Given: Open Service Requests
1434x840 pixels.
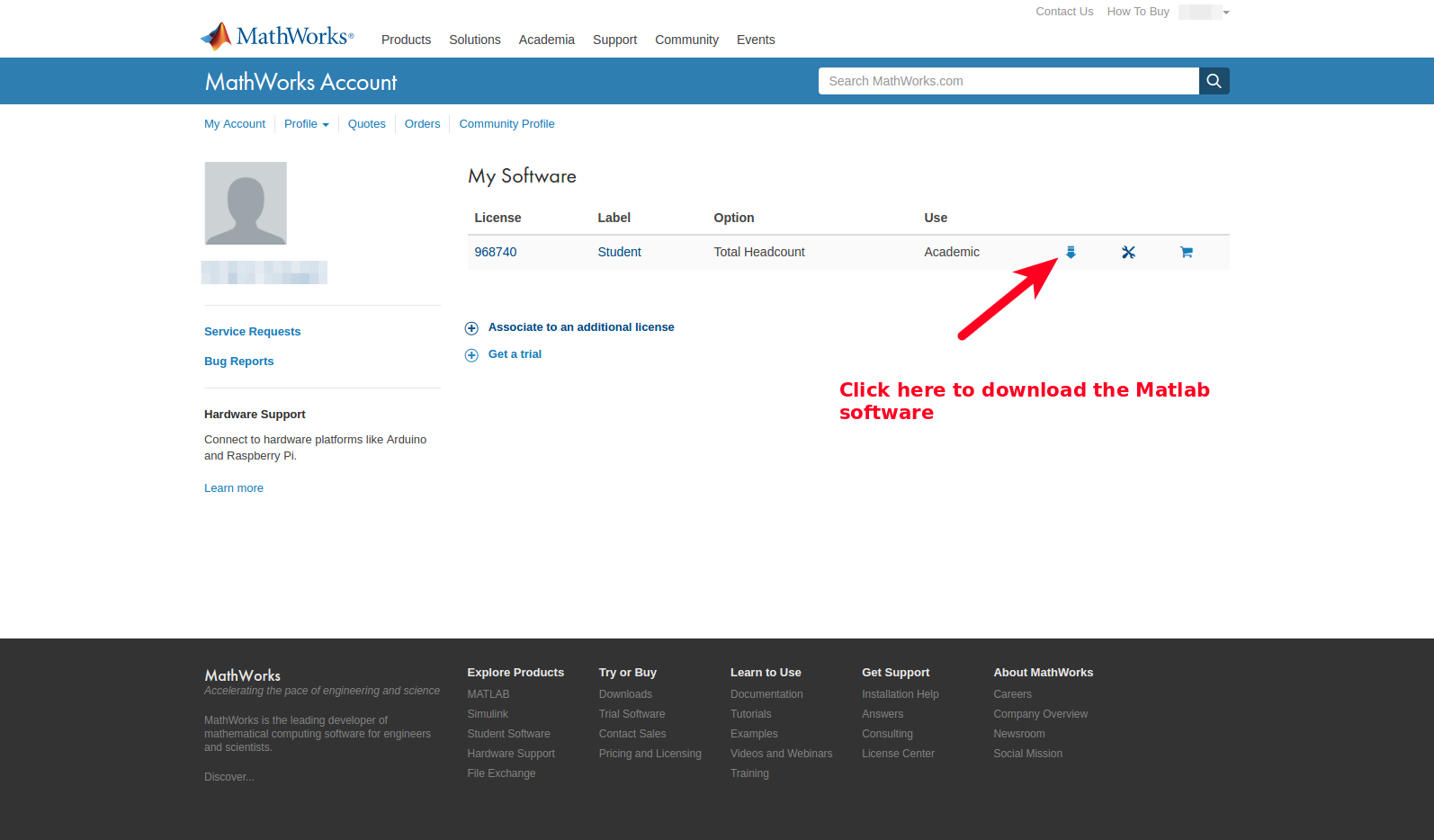Looking at the screenshot, I should click(252, 332).
